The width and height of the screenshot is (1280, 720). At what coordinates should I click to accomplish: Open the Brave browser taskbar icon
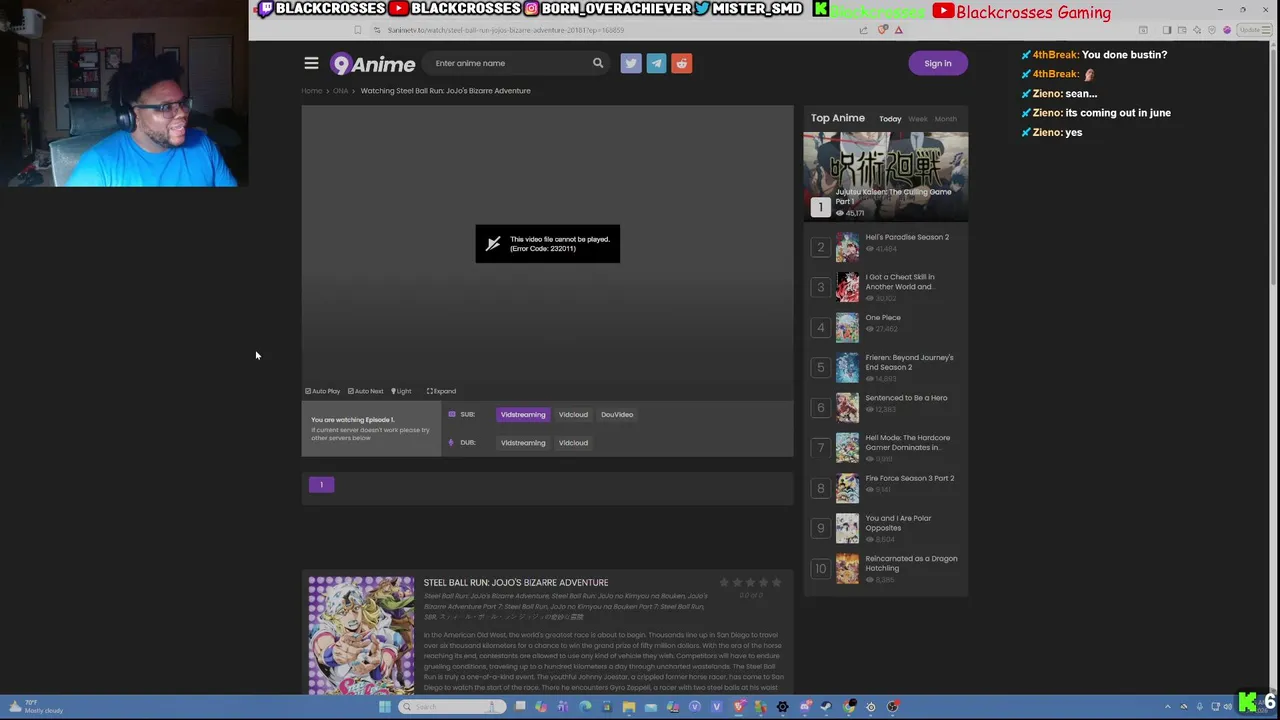click(x=740, y=707)
